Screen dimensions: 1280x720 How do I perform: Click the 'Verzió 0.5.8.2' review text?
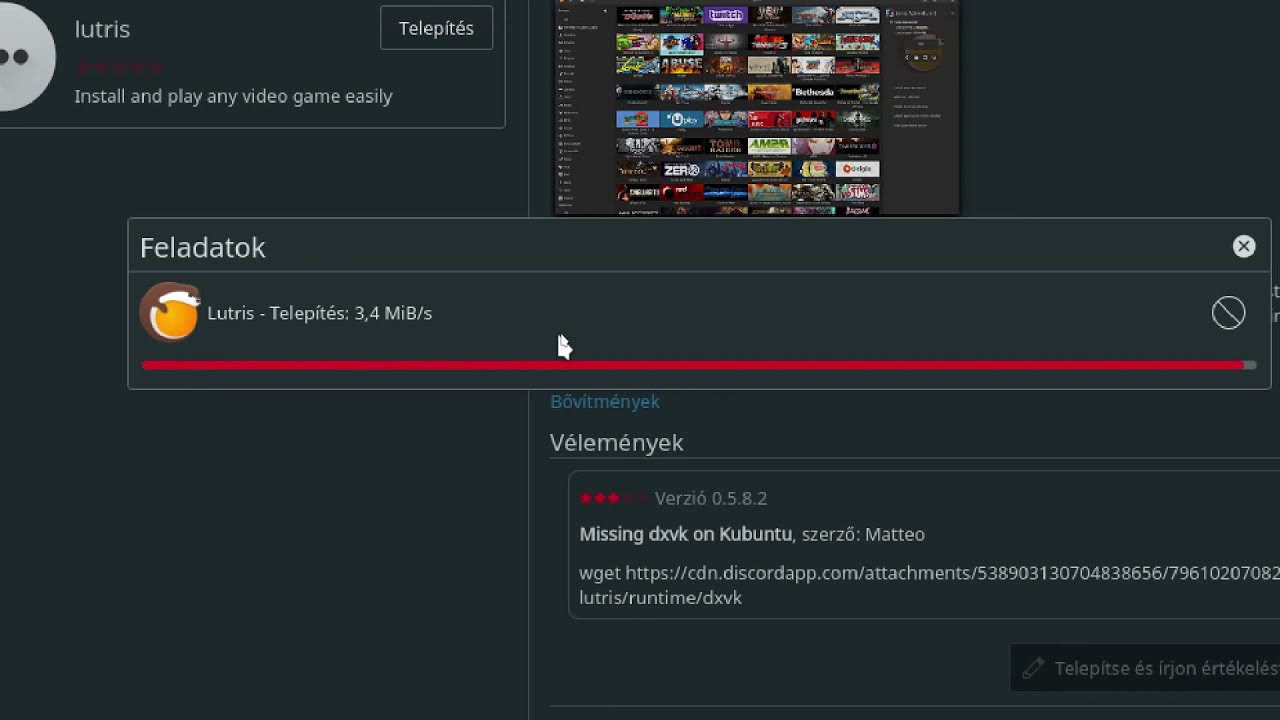point(711,498)
